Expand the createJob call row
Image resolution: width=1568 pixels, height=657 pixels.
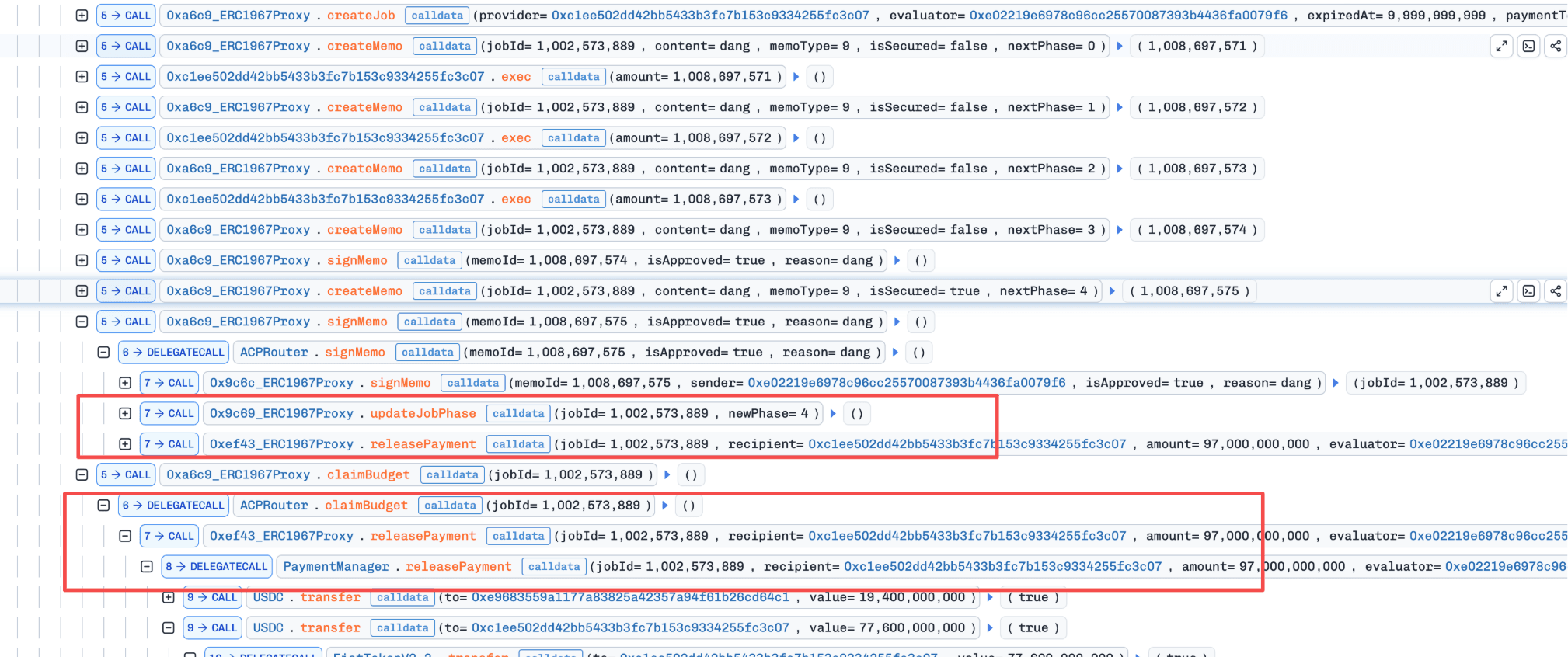click(x=82, y=16)
